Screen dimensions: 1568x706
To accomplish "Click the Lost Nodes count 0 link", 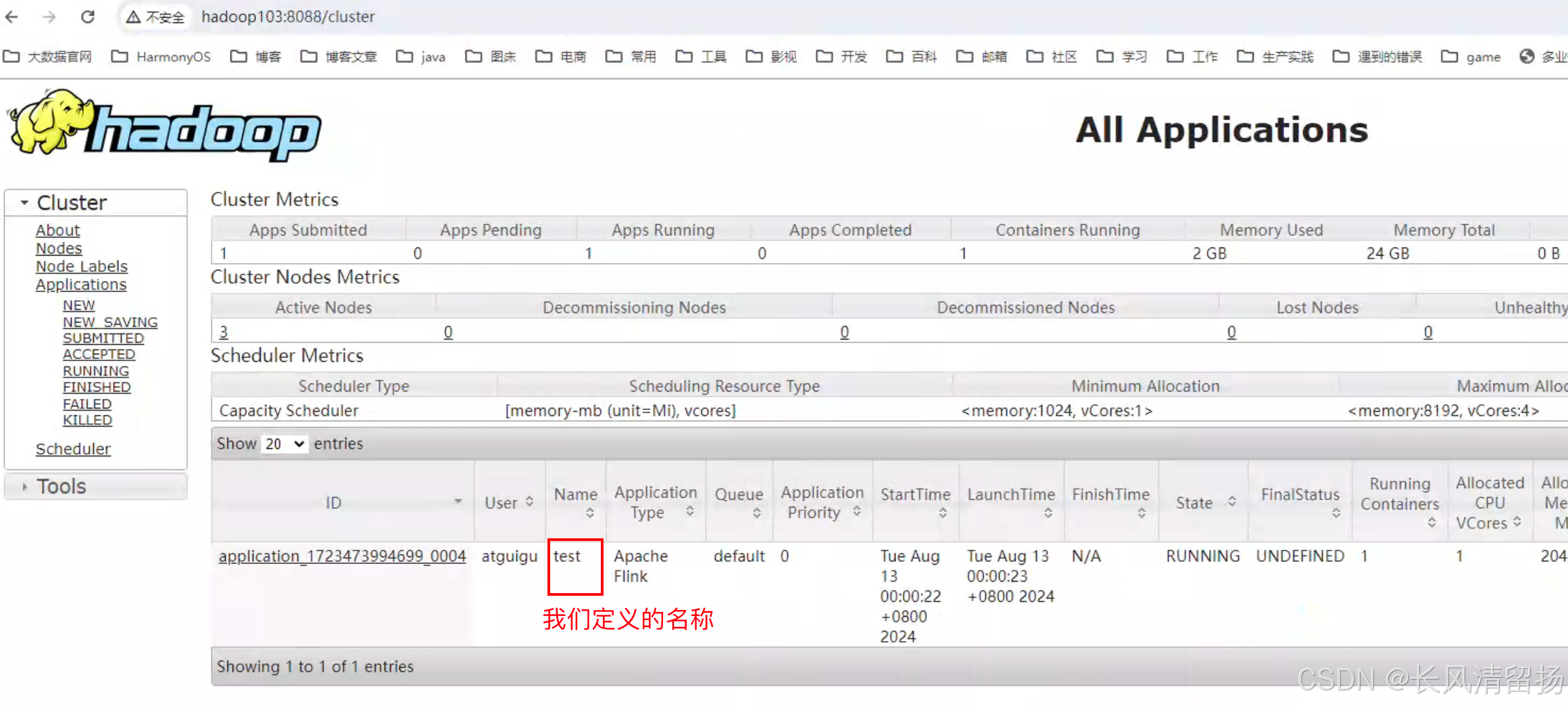I will [1231, 332].
